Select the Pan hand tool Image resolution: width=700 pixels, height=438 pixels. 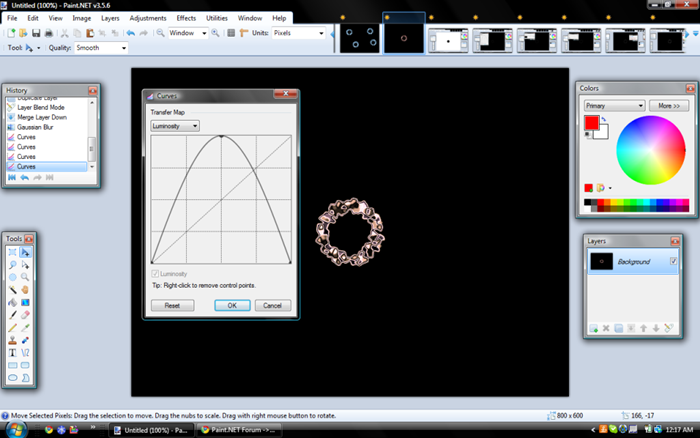click(x=25, y=290)
